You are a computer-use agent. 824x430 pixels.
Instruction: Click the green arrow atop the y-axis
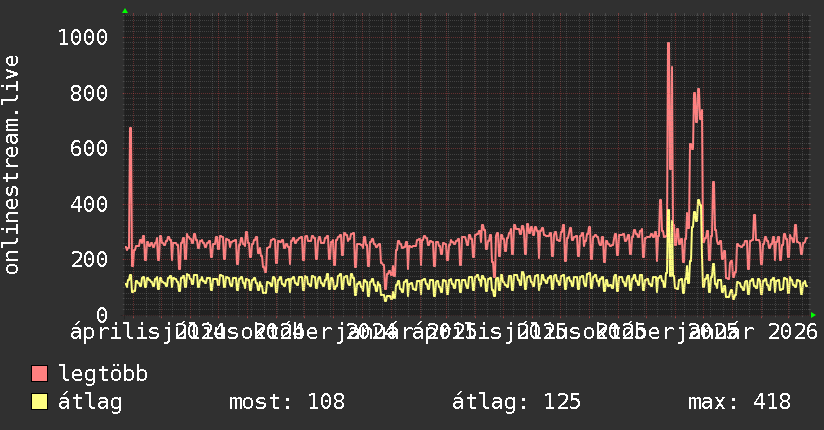(125, 11)
